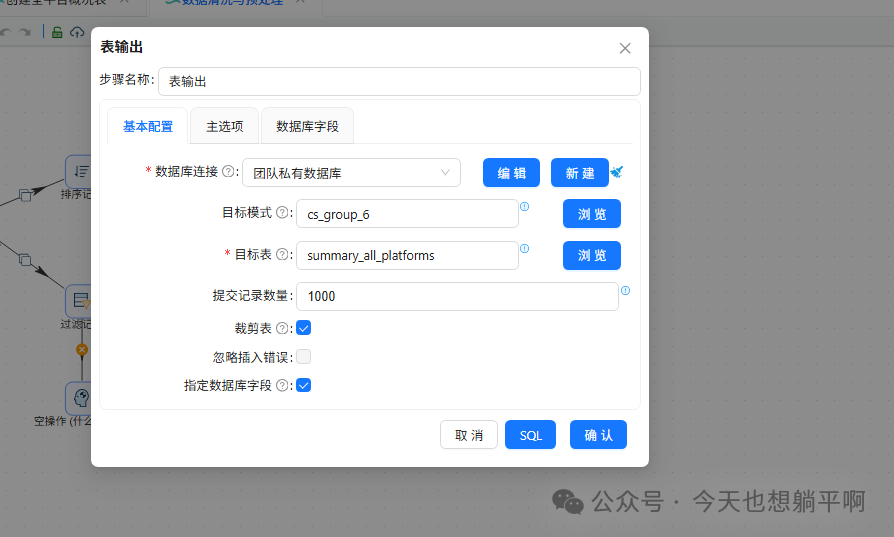The width and height of the screenshot is (894, 537).
Task: Click the 编辑 button for the database connection
Action: (511, 173)
